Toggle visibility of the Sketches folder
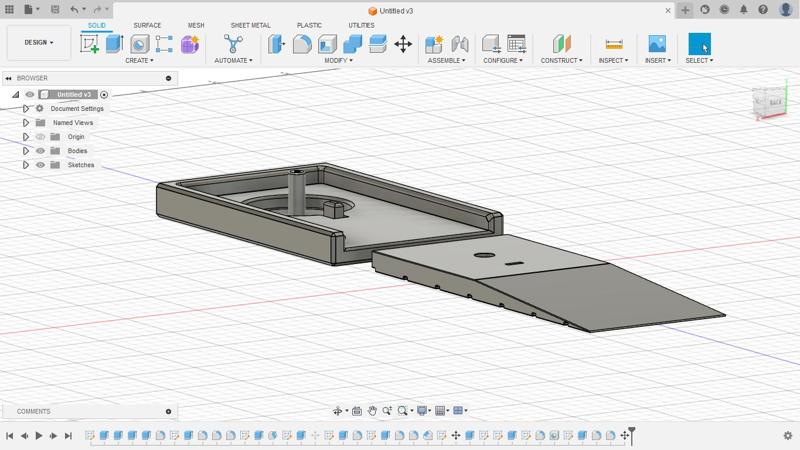Viewport: 800px width, 450px height. click(x=41, y=165)
